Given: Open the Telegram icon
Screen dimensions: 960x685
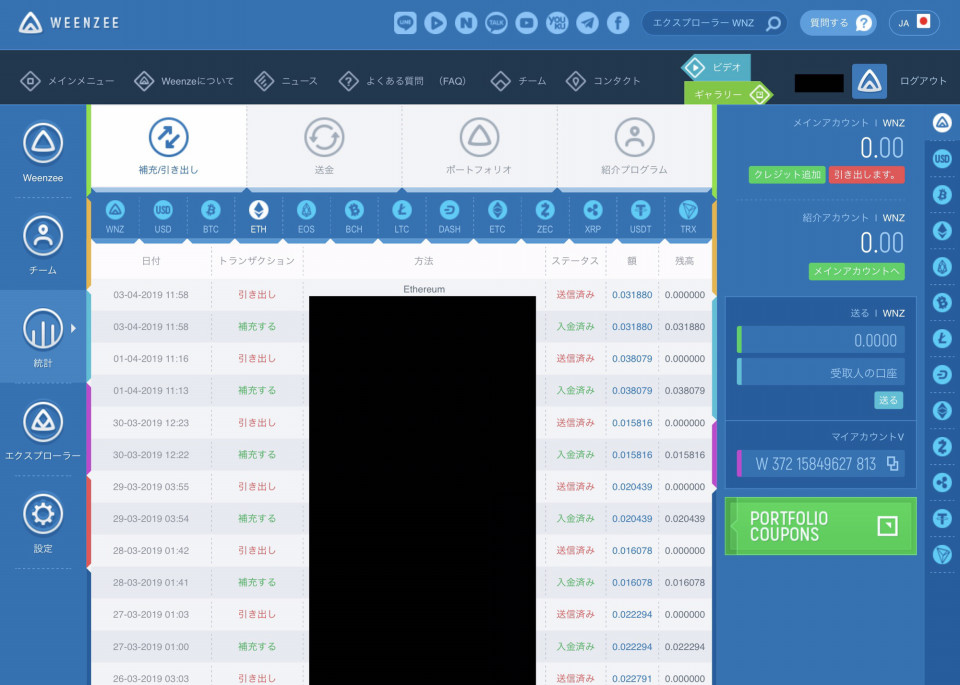Looking at the screenshot, I should [587, 23].
